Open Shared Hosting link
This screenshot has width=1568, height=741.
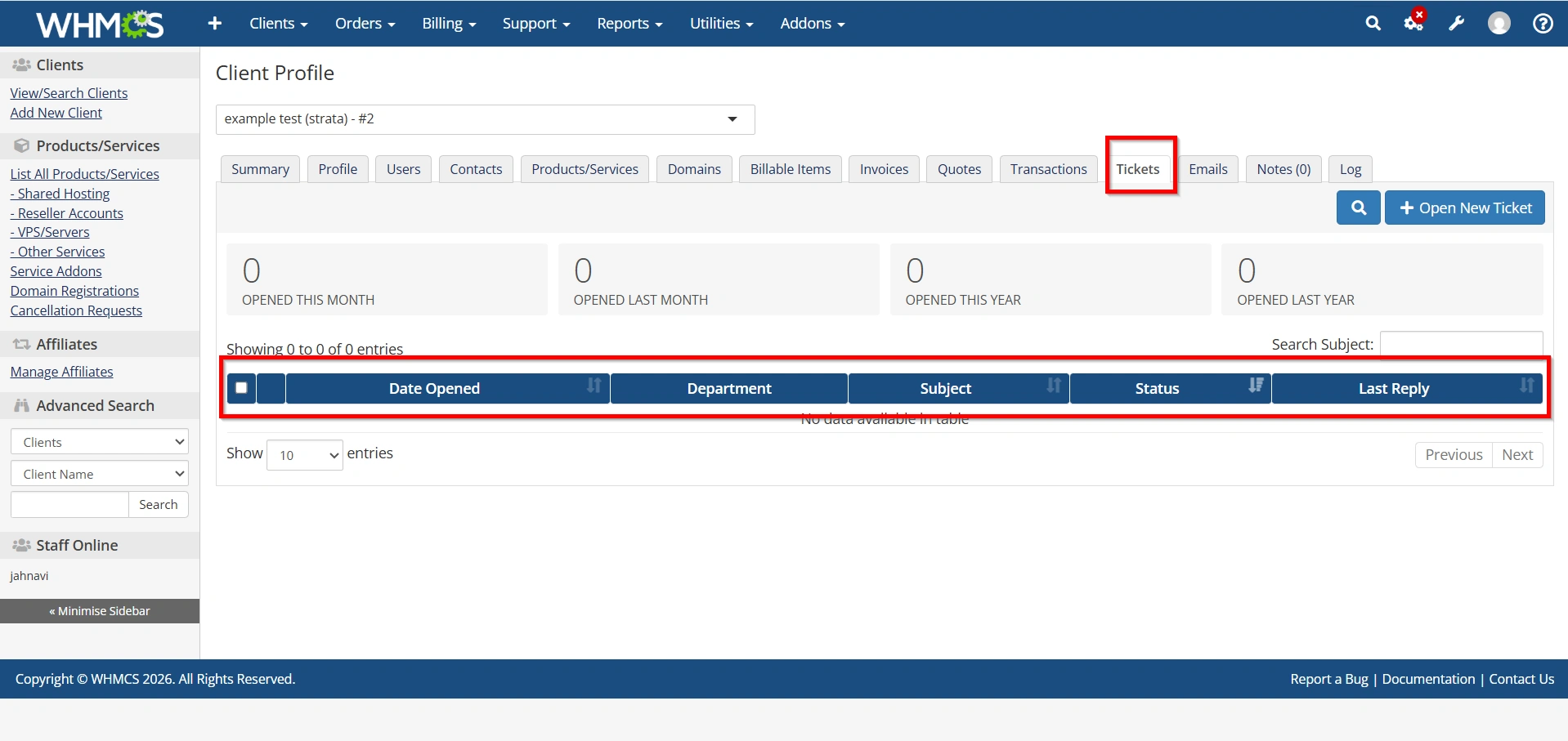[60, 194]
